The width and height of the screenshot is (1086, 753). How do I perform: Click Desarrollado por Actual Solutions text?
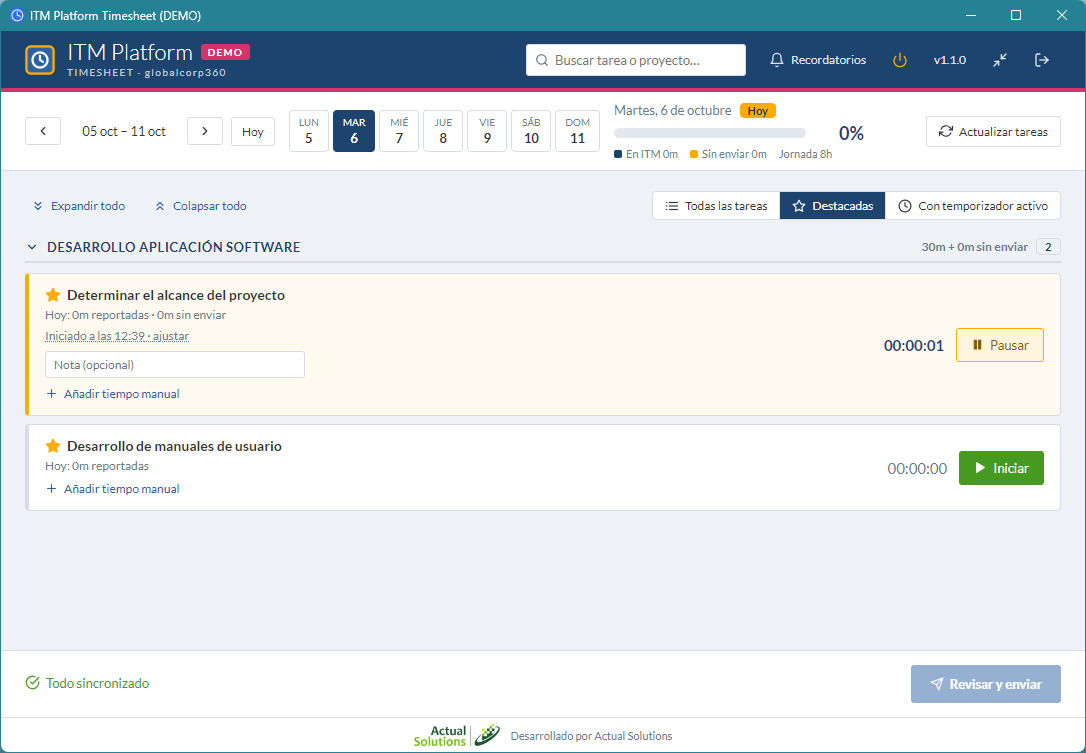[591, 736]
